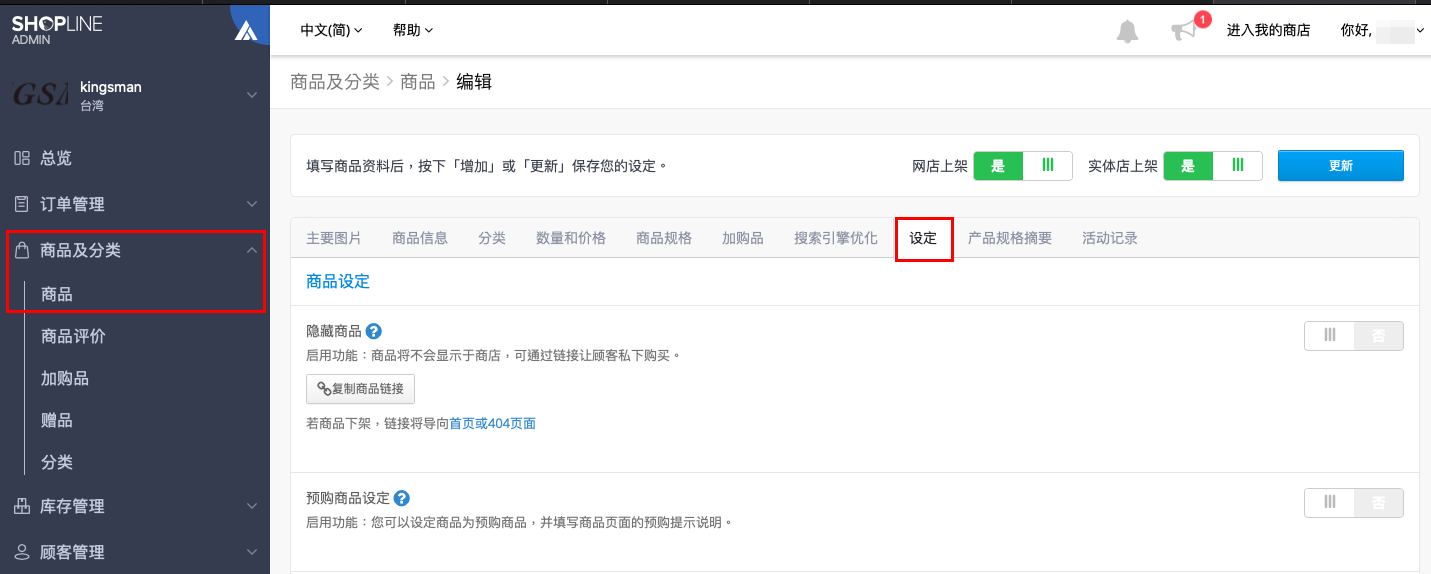Switch to the 分类 tab
The width and height of the screenshot is (1431, 574).
coord(492,238)
